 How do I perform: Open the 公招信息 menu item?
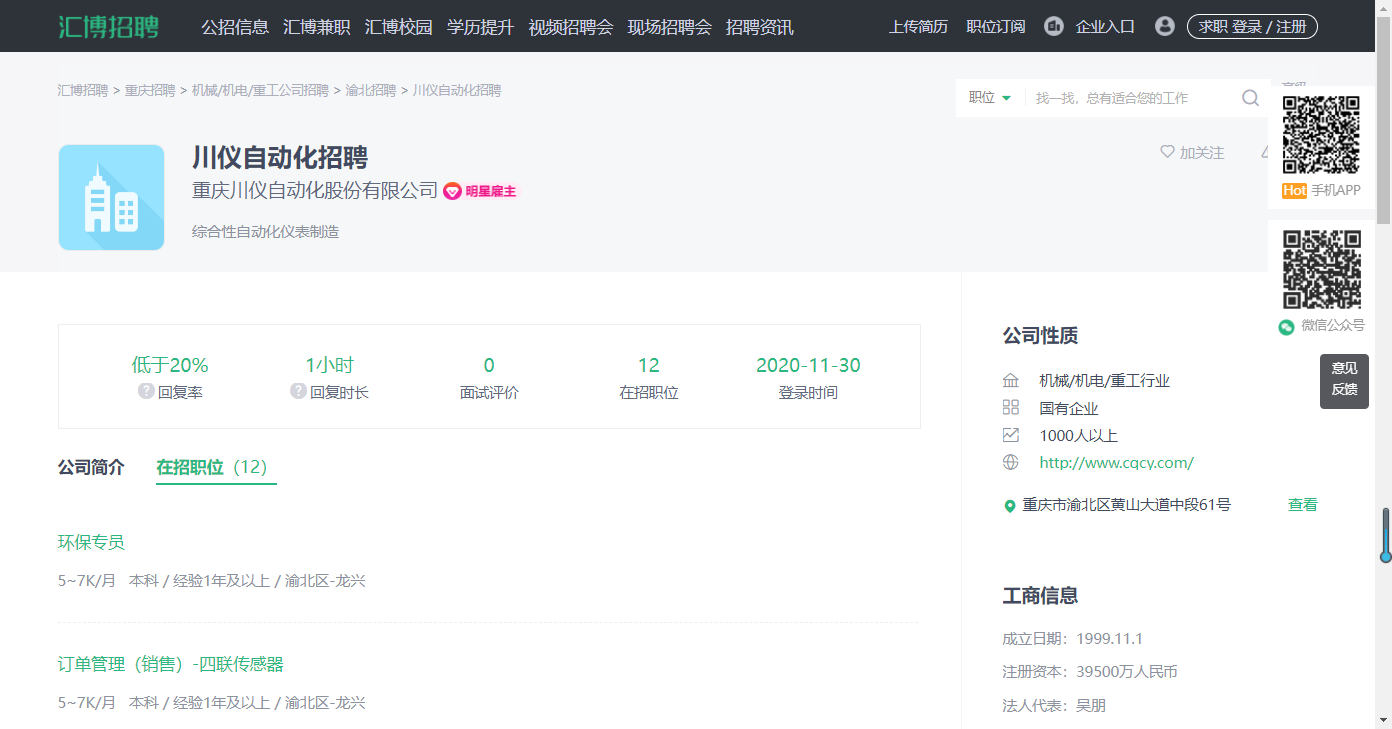click(235, 27)
